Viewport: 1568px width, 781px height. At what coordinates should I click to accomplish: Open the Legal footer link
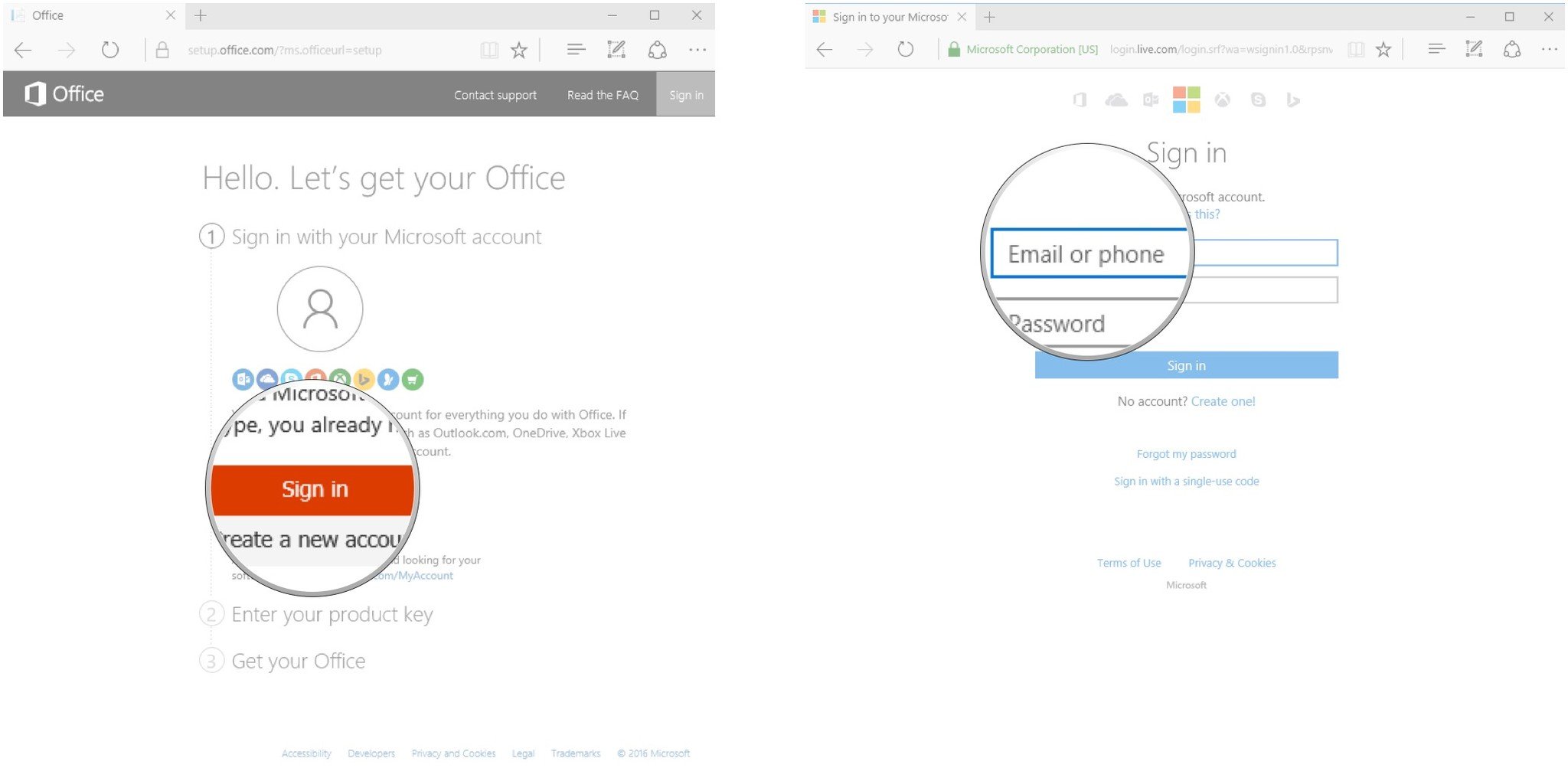pyautogui.click(x=523, y=753)
